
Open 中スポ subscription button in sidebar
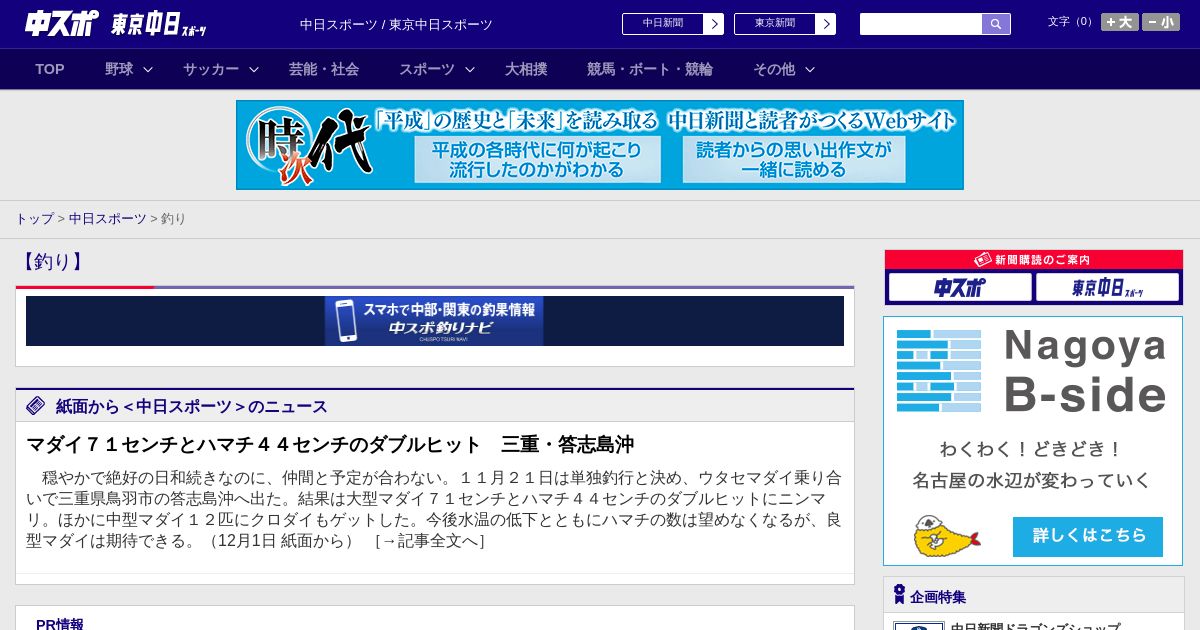tap(960, 288)
